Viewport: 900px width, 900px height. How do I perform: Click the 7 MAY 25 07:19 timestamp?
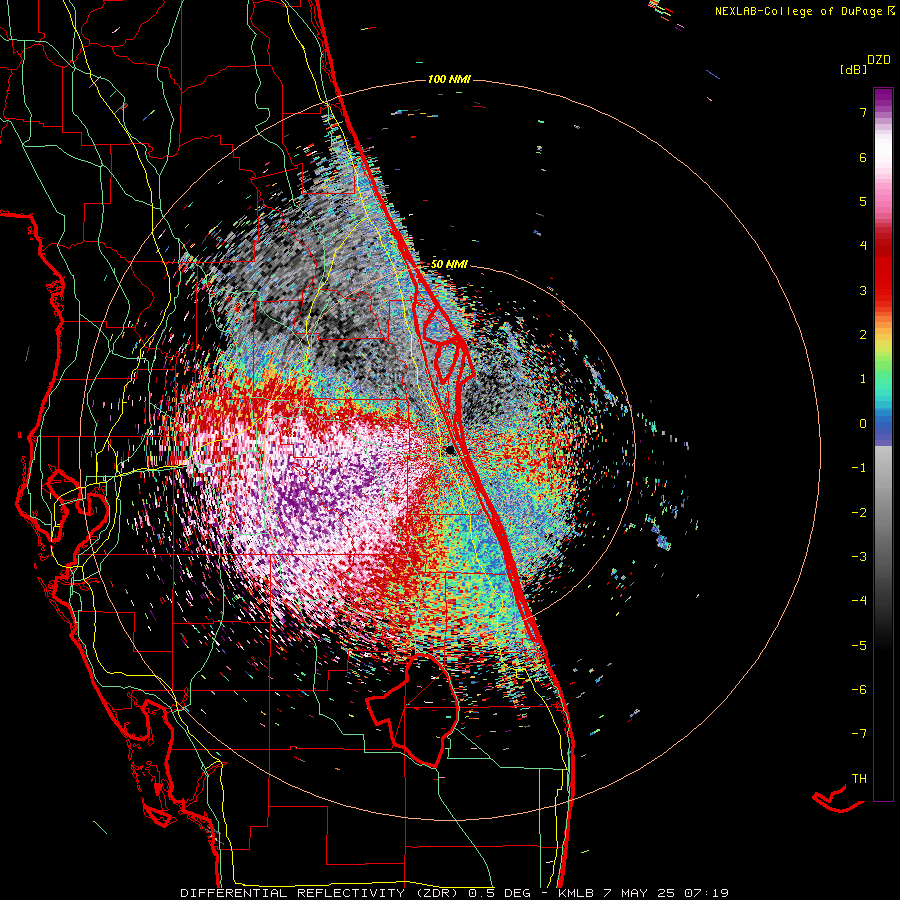[x=666, y=893]
